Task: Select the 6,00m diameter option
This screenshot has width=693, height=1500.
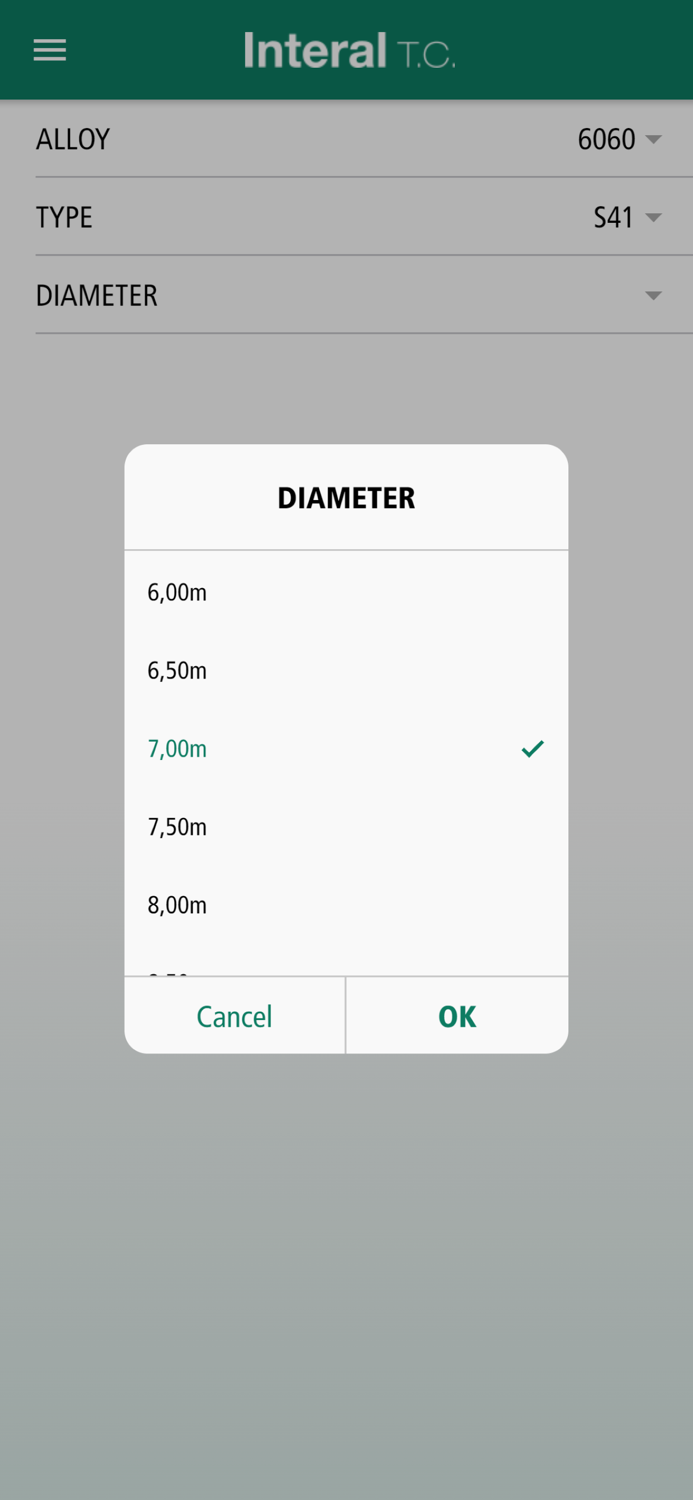Action: click(177, 592)
